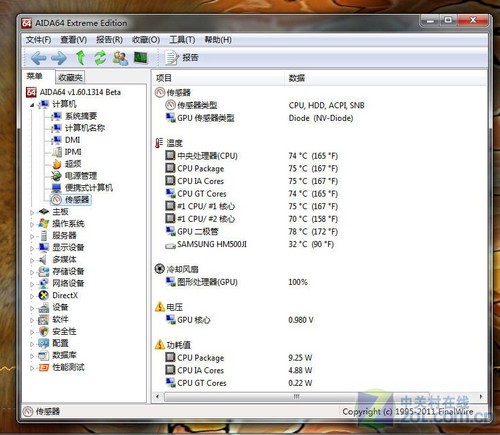
Task: Click the 项目 column header
Action: 218,78
